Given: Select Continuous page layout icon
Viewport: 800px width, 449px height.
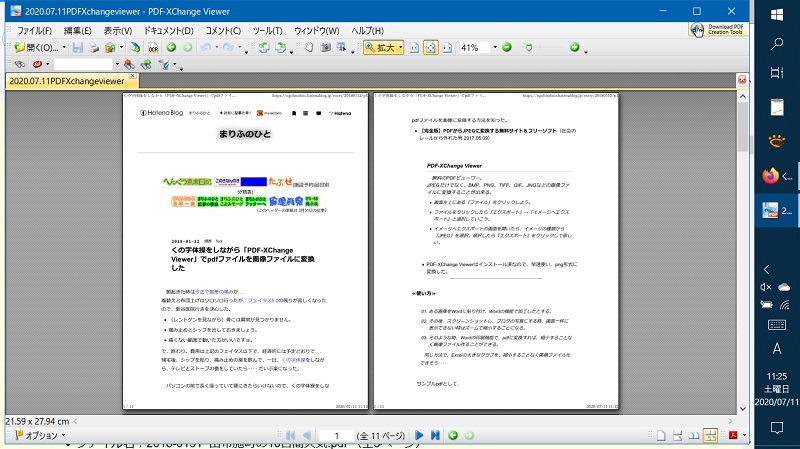Looking at the screenshot, I should click(x=678, y=435).
